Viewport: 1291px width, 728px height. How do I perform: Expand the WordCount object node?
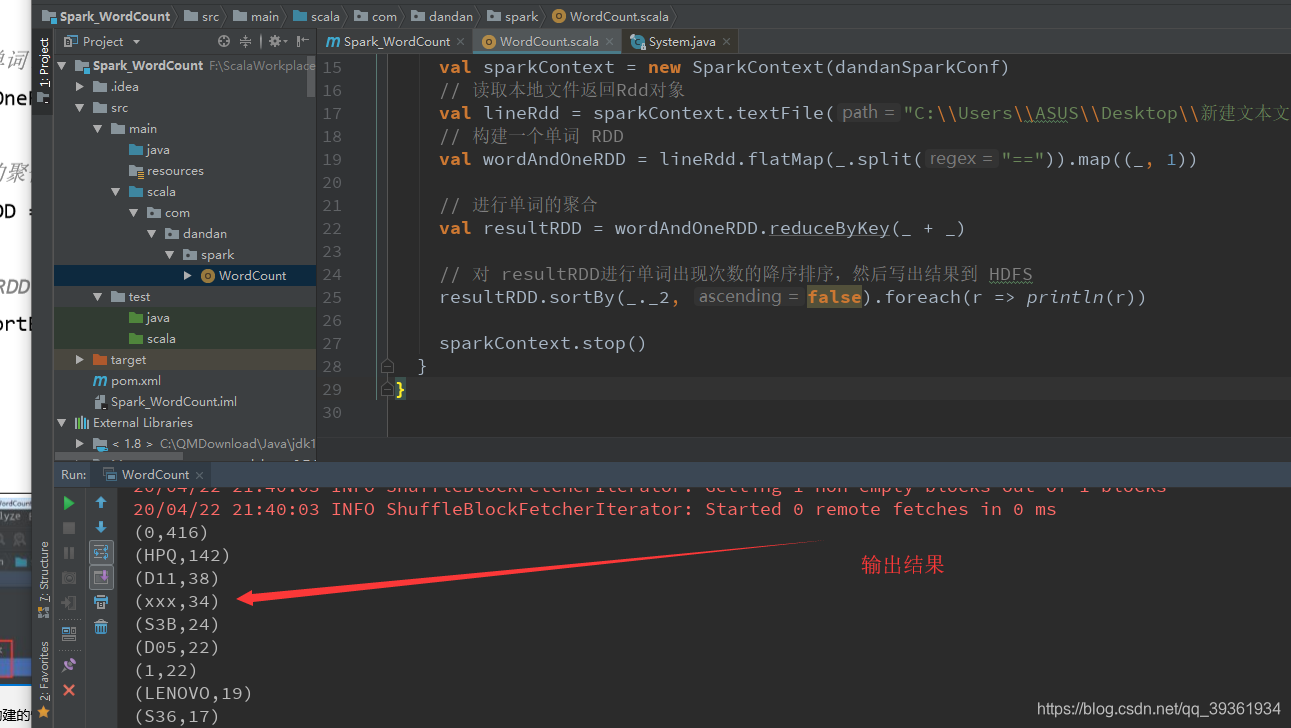188,276
